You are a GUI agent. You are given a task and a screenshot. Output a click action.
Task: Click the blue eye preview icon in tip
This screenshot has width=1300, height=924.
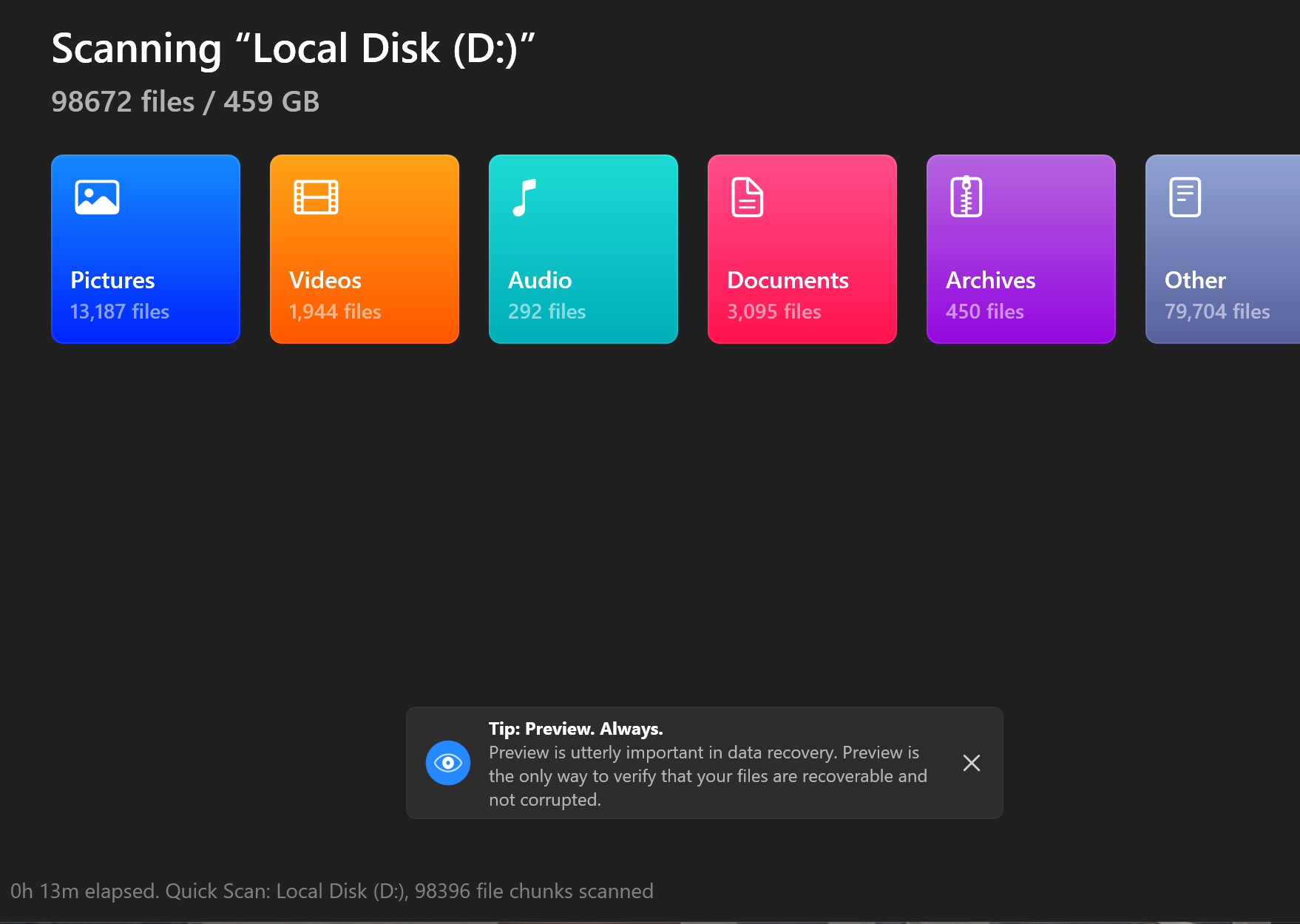coord(448,763)
